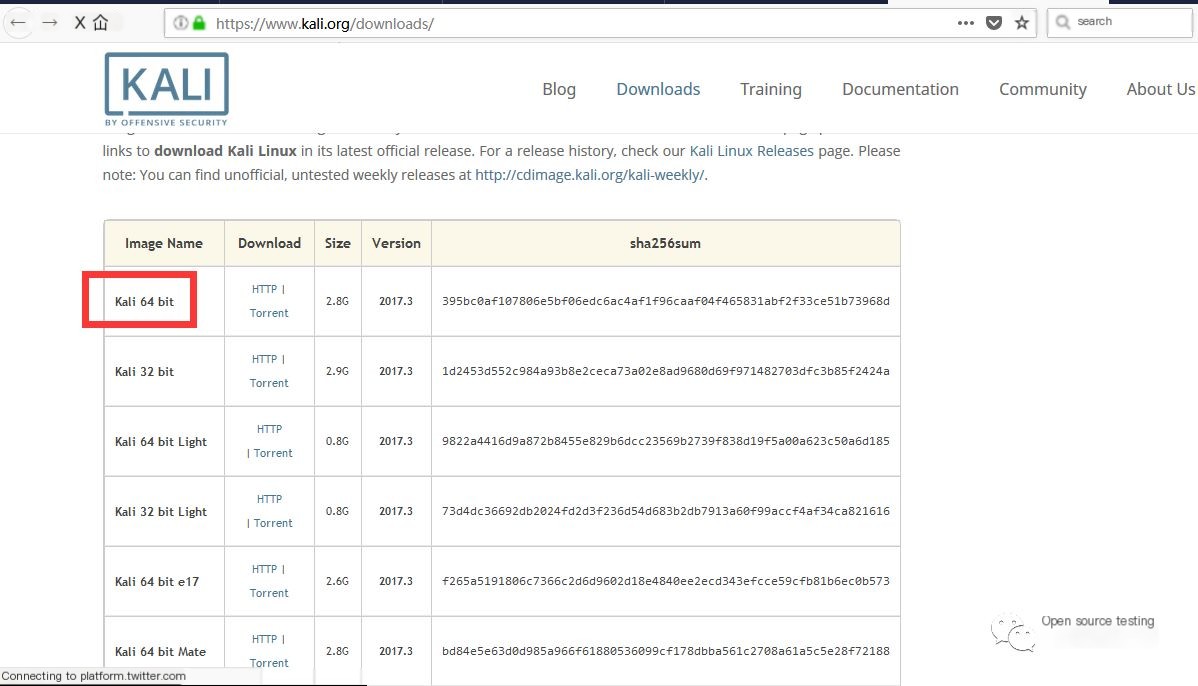Click the 'Connecting to platform.twitter.com' status text
This screenshot has width=1198, height=686.
point(93,676)
